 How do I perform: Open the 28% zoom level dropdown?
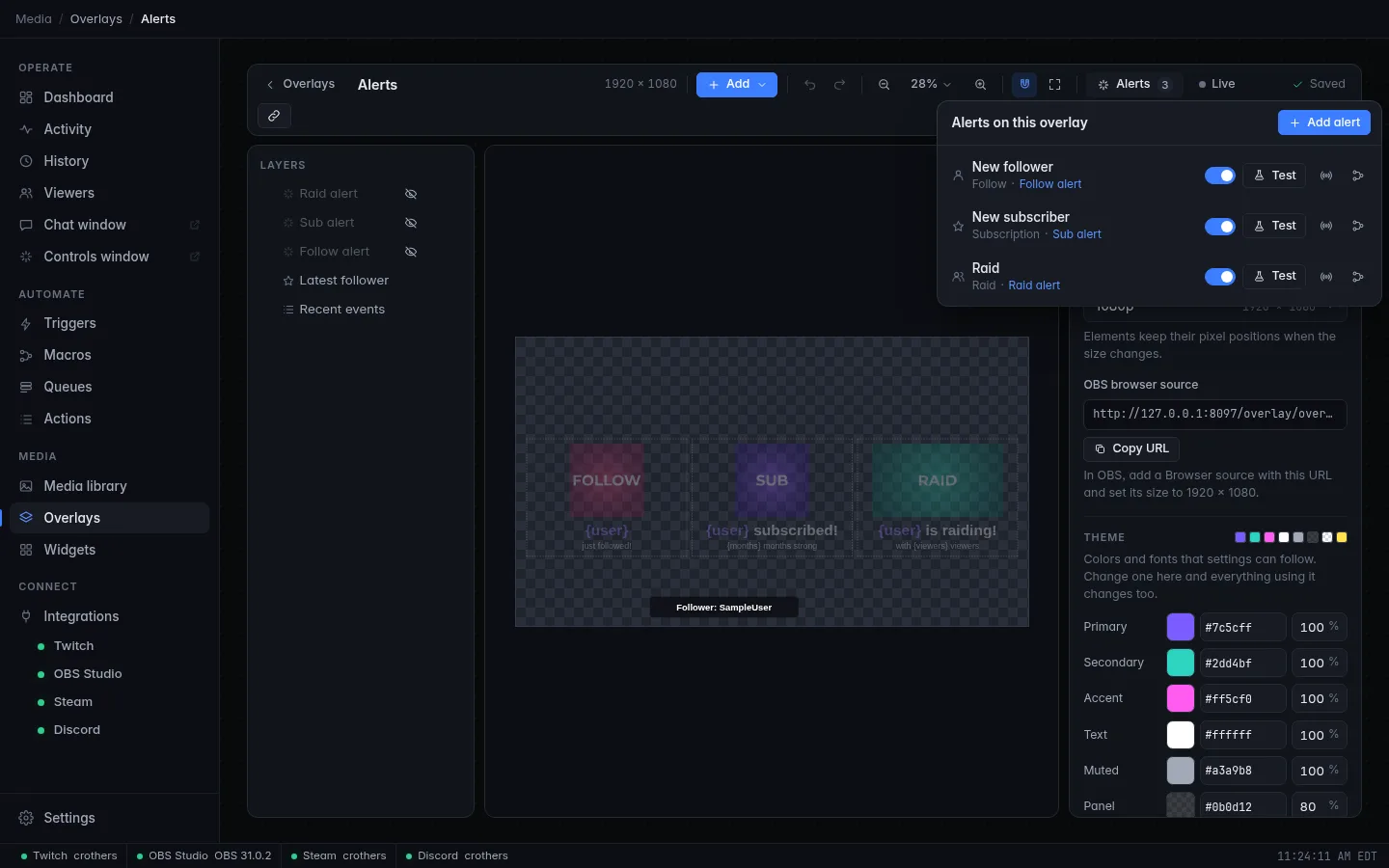click(x=930, y=85)
